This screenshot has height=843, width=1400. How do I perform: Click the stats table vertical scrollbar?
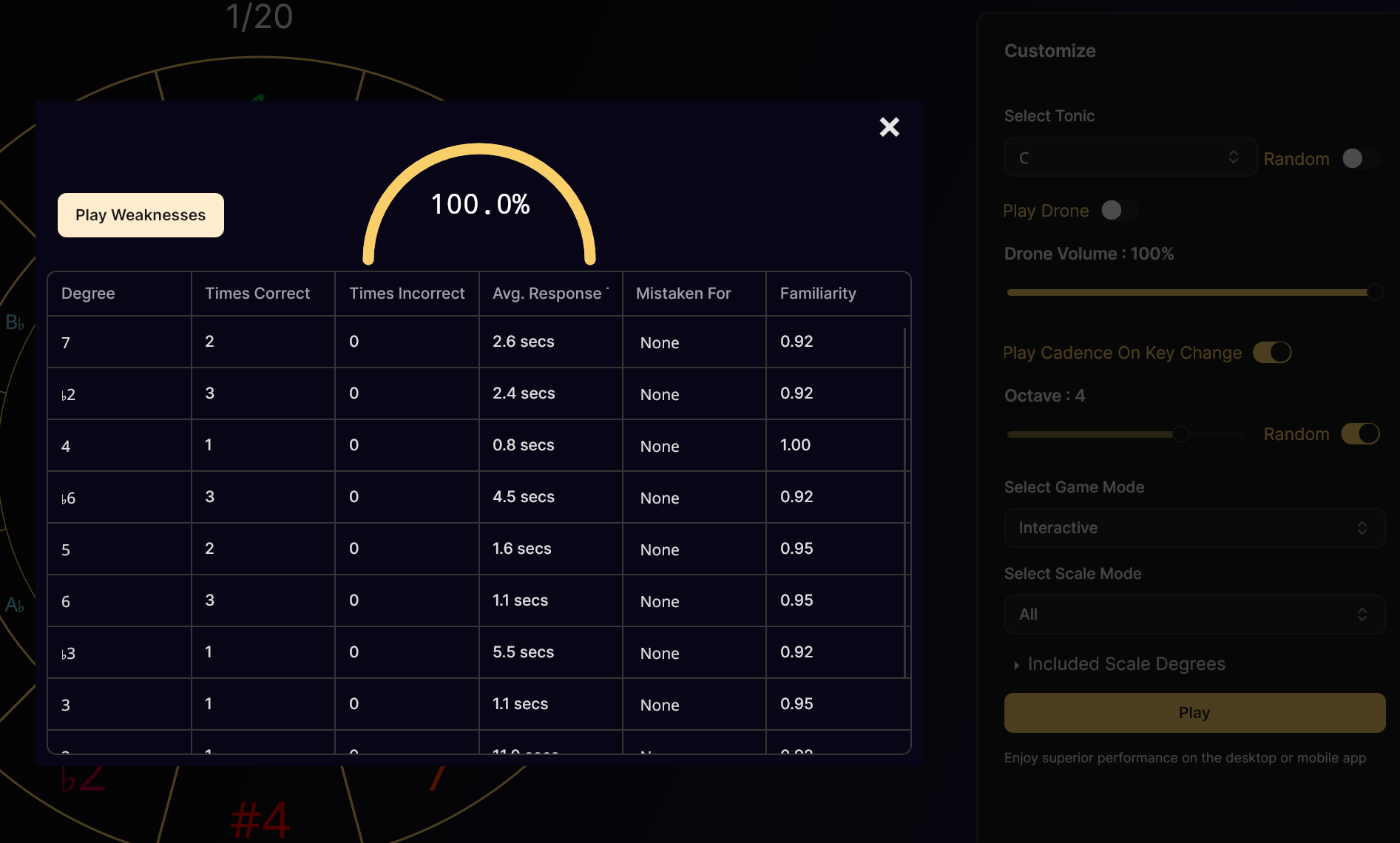coord(905,503)
